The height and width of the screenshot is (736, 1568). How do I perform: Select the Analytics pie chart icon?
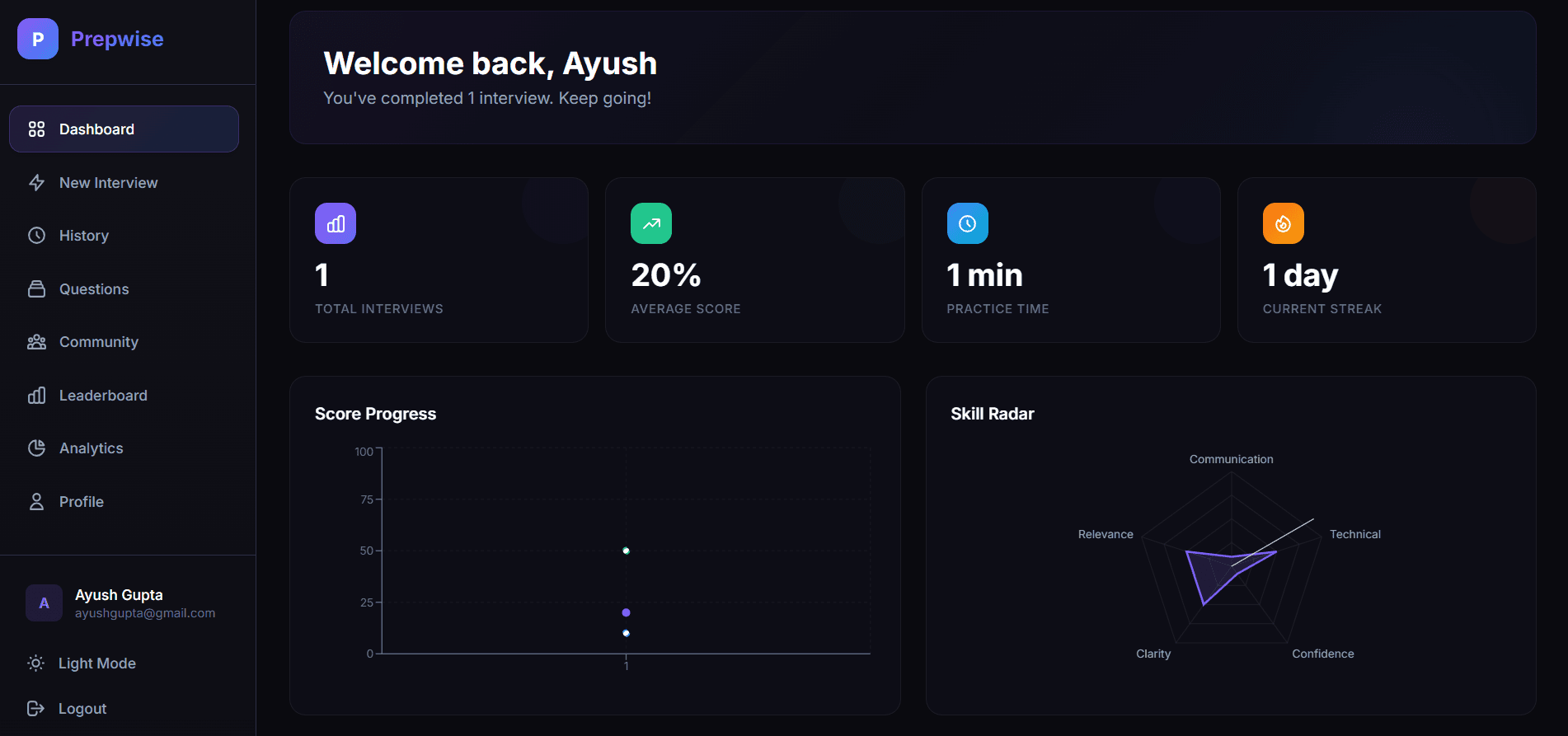coord(36,448)
